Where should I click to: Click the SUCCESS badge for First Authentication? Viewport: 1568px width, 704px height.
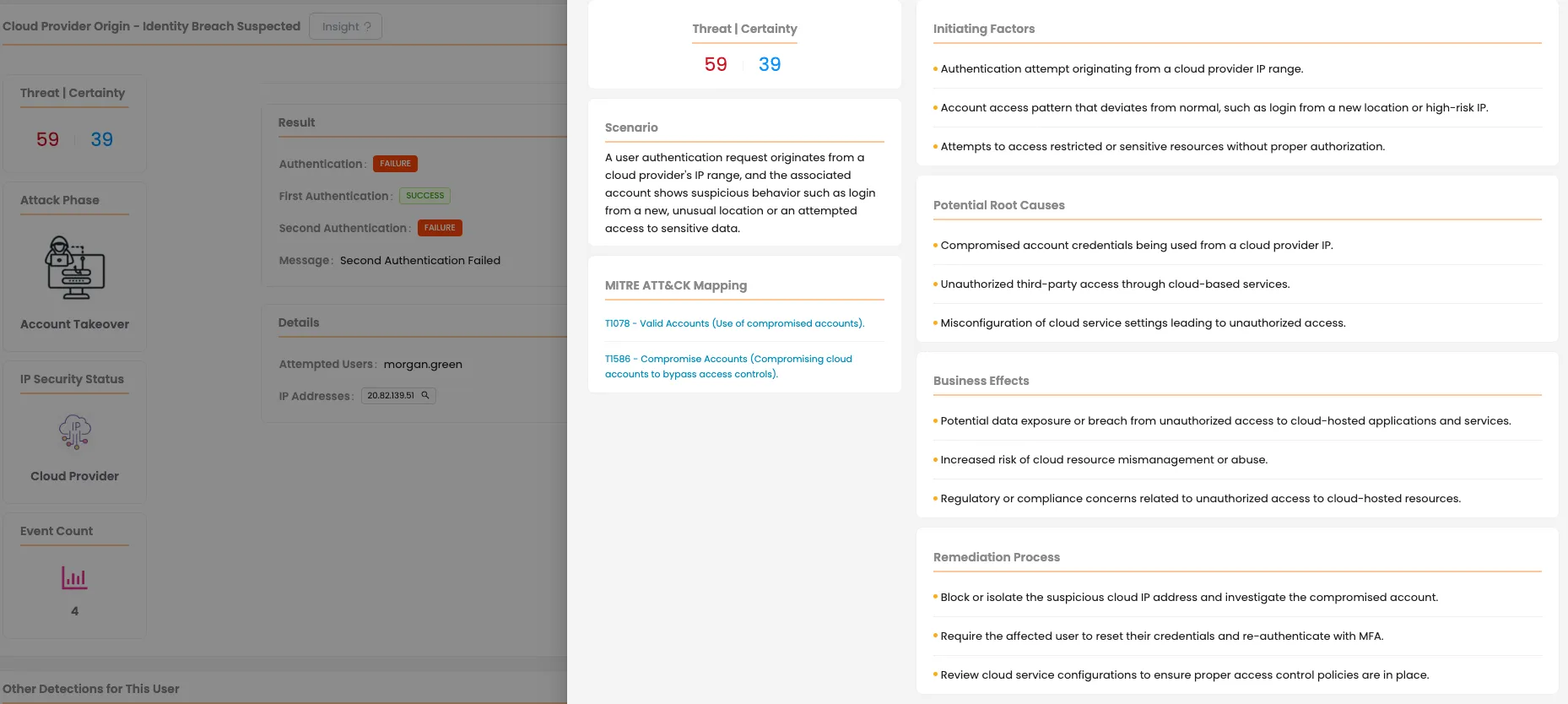pos(424,196)
